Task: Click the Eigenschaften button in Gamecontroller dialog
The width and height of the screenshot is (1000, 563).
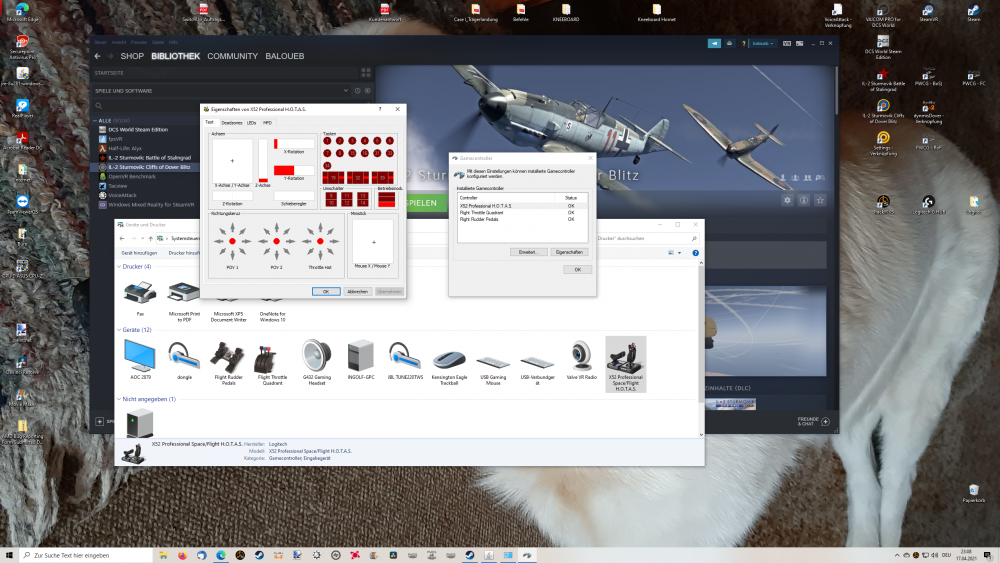Action: tap(569, 252)
